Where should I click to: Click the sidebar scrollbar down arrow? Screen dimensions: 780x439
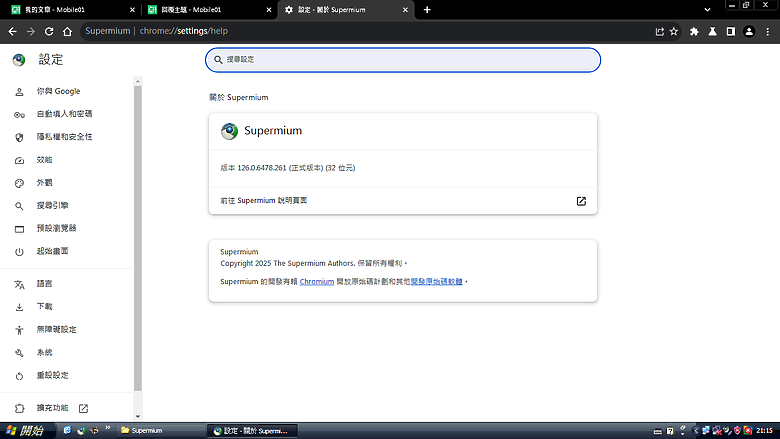click(x=138, y=417)
